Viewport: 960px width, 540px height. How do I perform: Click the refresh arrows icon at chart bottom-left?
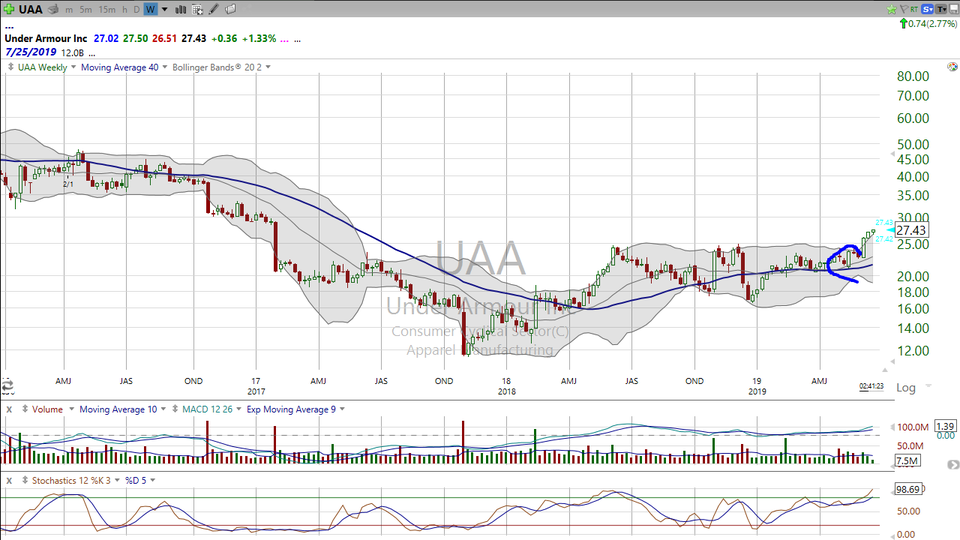7,386
